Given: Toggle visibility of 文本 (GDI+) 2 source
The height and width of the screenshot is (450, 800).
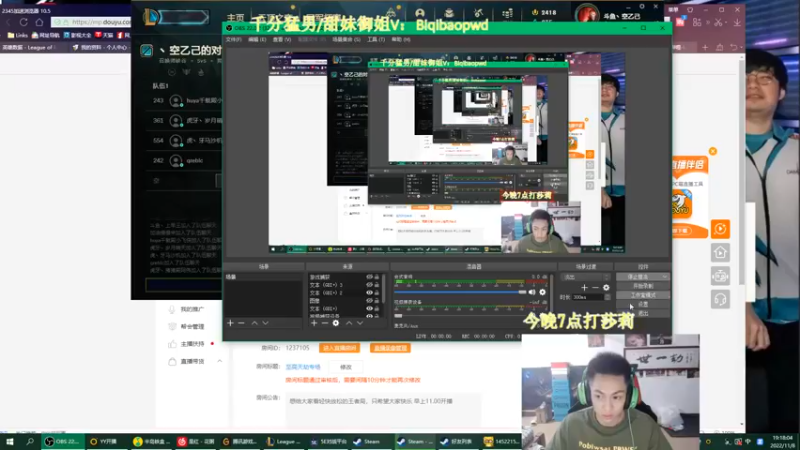Looking at the screenshot, I should point(369,293).
